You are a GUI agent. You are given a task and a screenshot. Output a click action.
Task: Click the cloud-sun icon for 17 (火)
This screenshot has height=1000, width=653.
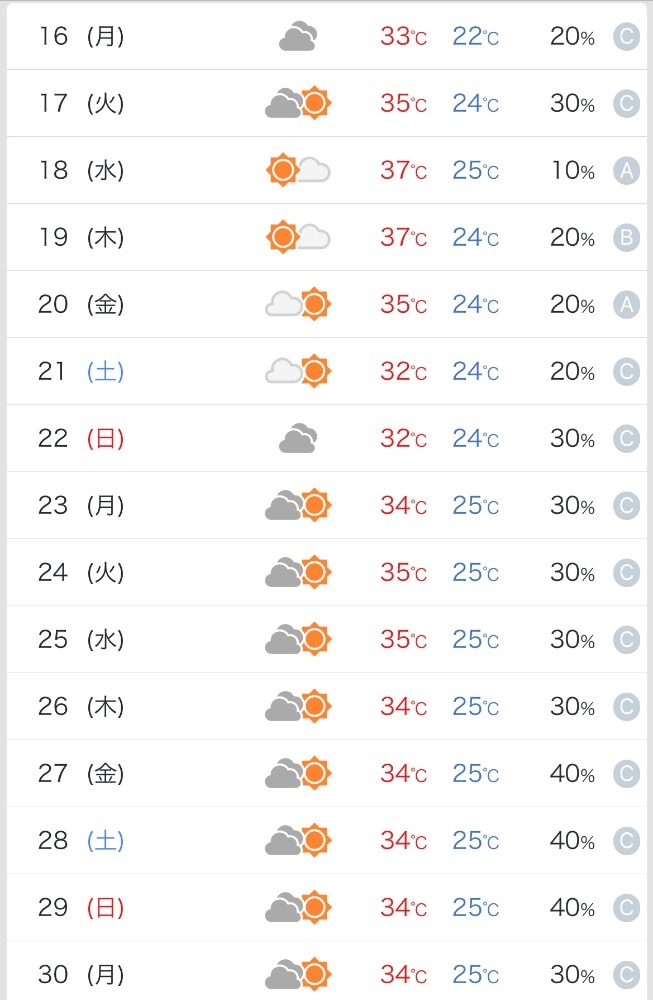pos(298,103)
